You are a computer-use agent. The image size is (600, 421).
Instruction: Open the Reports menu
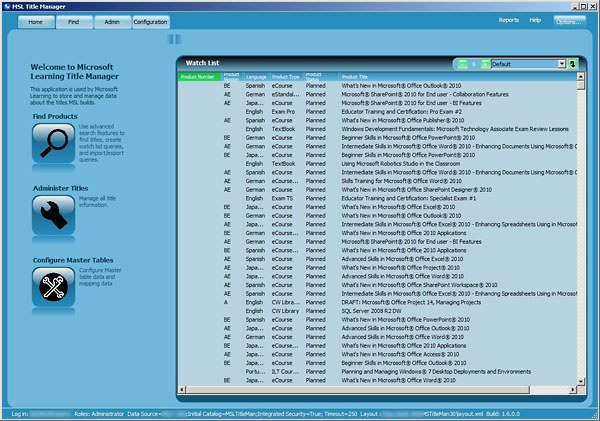[x=509, y=20]
